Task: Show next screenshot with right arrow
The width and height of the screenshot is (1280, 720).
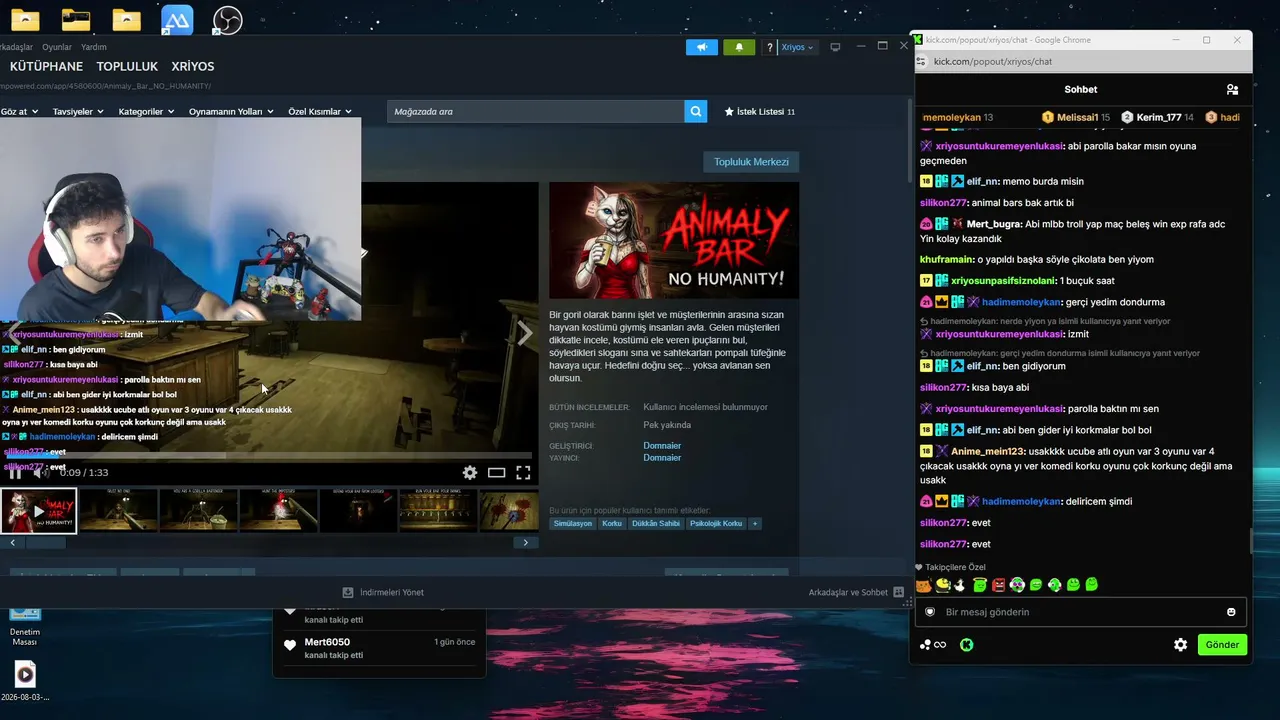Action: [x=525, y=334]
